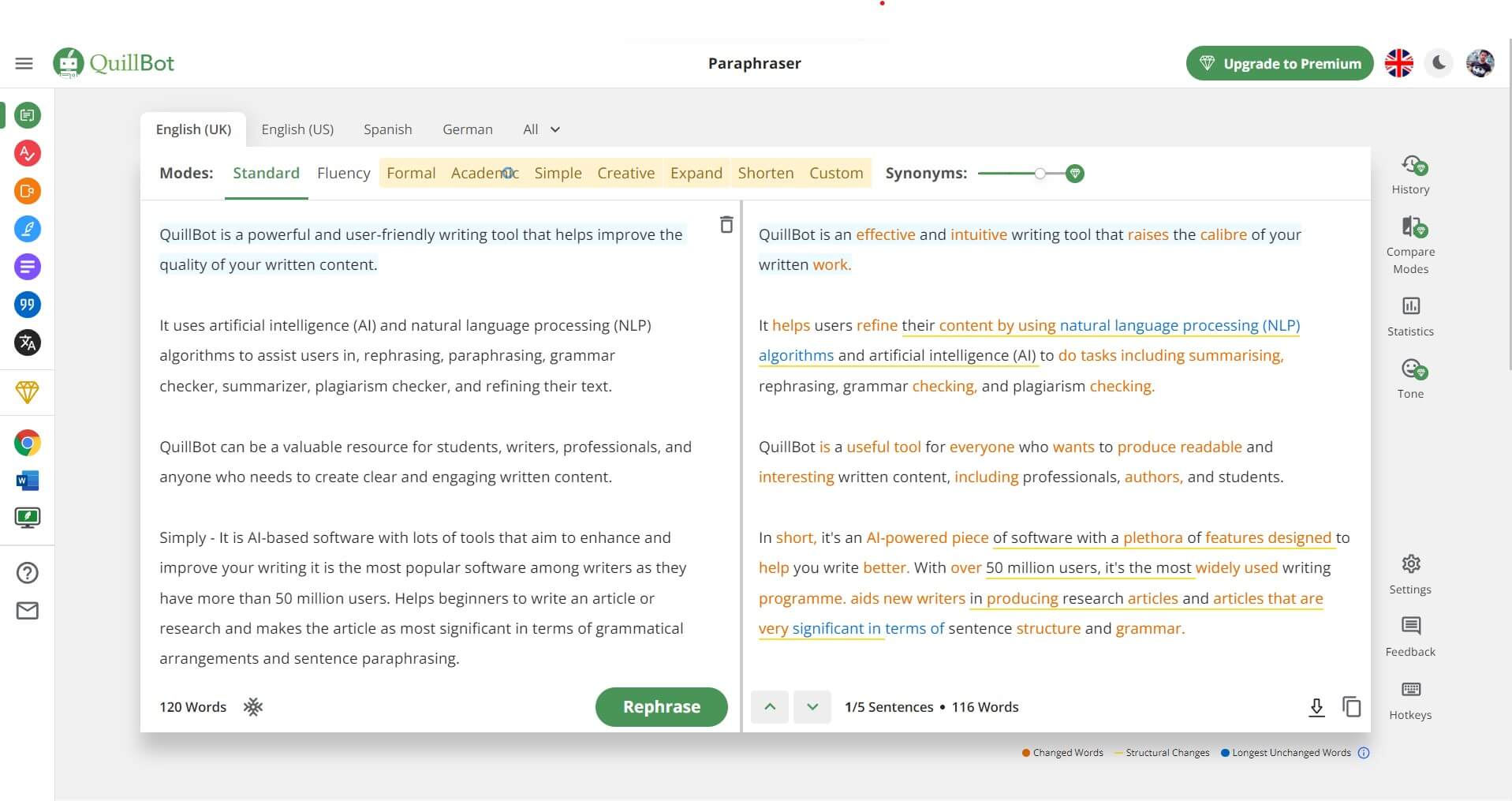Viewport: 1512px width, 801px height.
Task: Open the Statistics panel
Action: coord(1410,316)
